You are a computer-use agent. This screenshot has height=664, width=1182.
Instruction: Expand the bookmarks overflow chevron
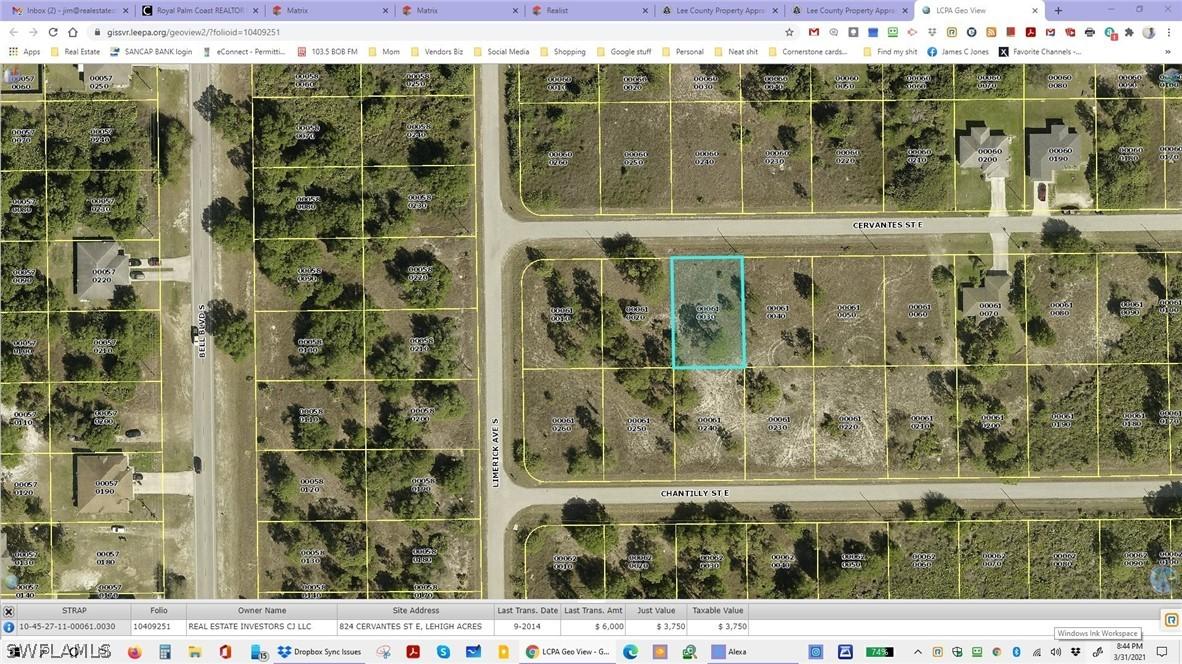coord(1166,51)
